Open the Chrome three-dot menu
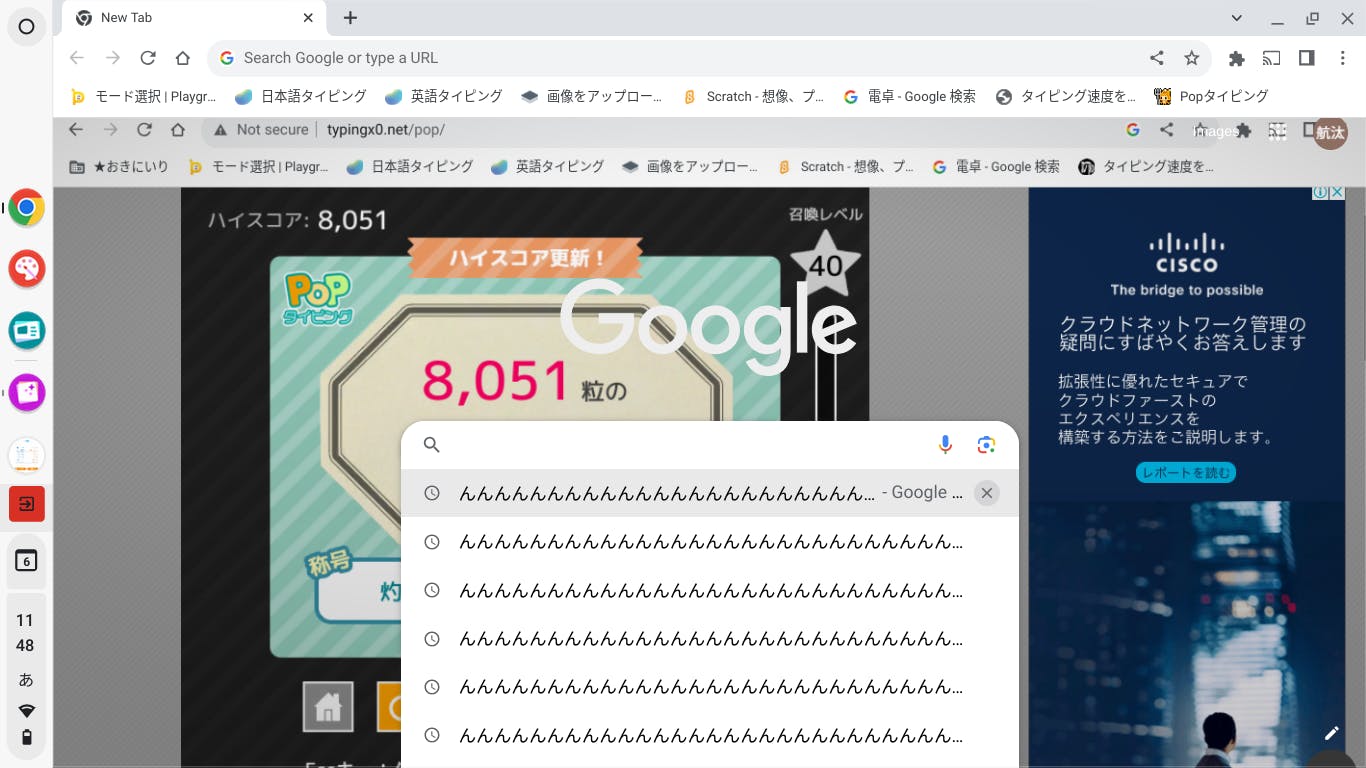 point(1342,58)
